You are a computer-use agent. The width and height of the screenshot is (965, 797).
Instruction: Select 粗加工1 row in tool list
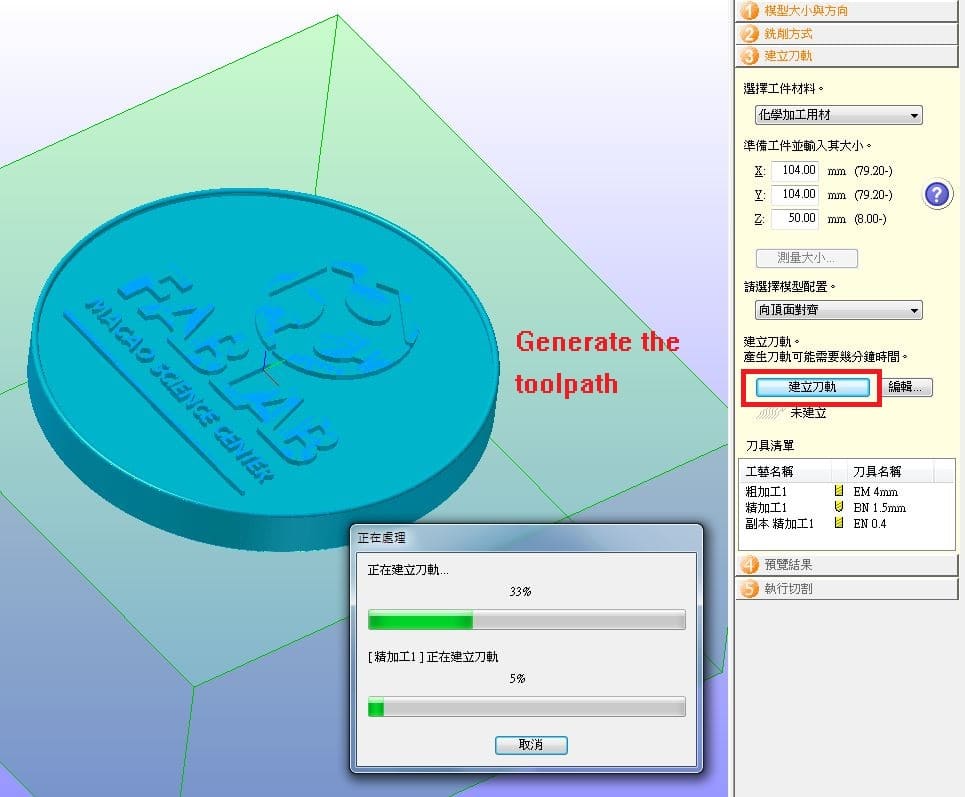click(x=846, y=492)
